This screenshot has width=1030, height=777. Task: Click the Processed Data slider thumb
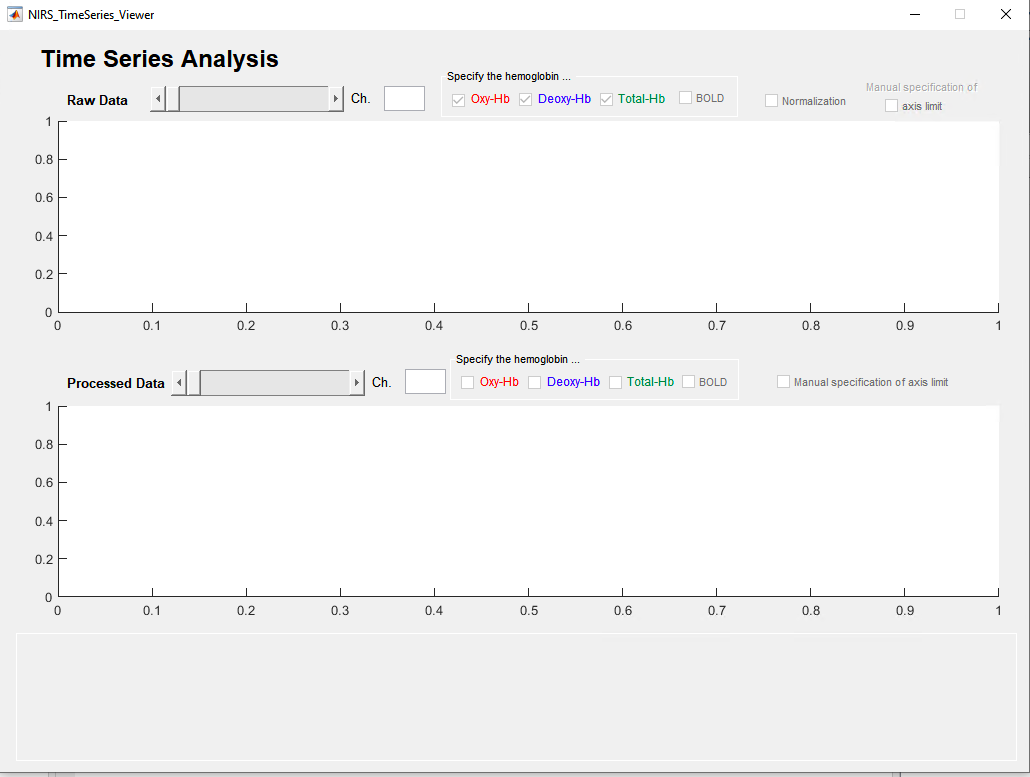[x=193, y=383]
